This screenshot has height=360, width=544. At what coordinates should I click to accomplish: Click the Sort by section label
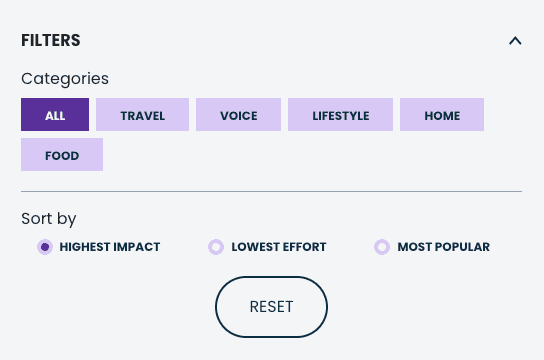coord(49,219)
